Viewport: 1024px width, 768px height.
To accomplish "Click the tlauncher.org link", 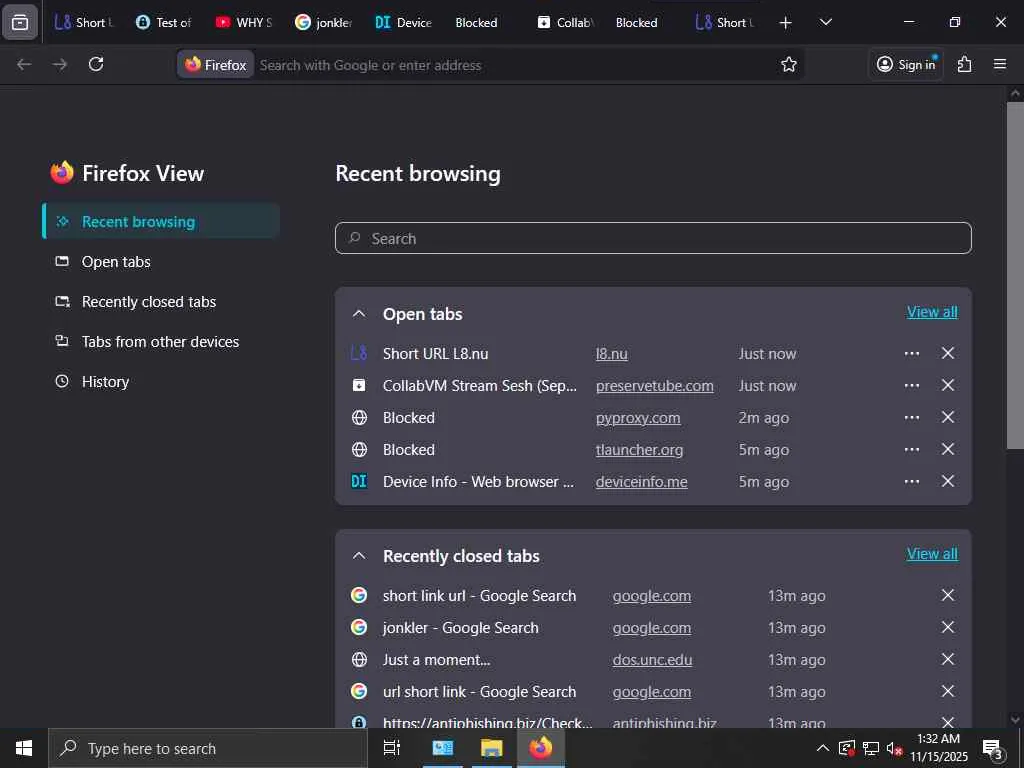I will 639,450.
